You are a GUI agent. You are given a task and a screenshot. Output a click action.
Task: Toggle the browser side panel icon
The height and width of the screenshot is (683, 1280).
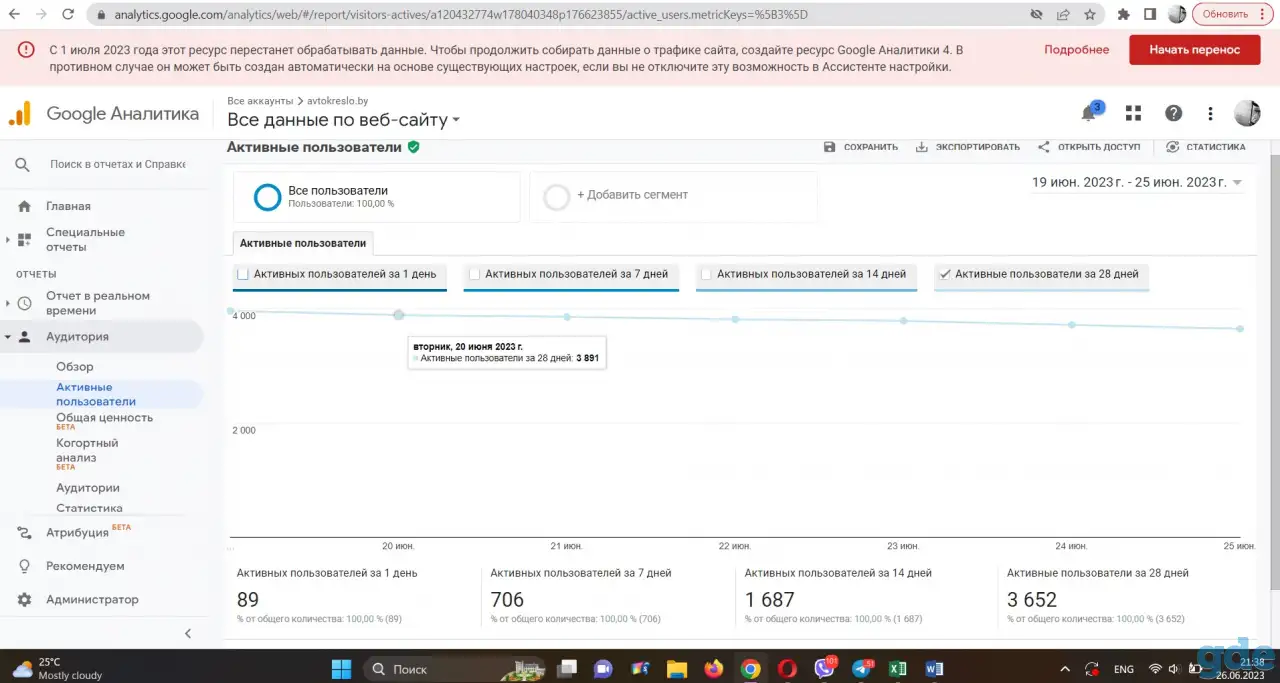pyautogui.click(x=1150, y=15)
